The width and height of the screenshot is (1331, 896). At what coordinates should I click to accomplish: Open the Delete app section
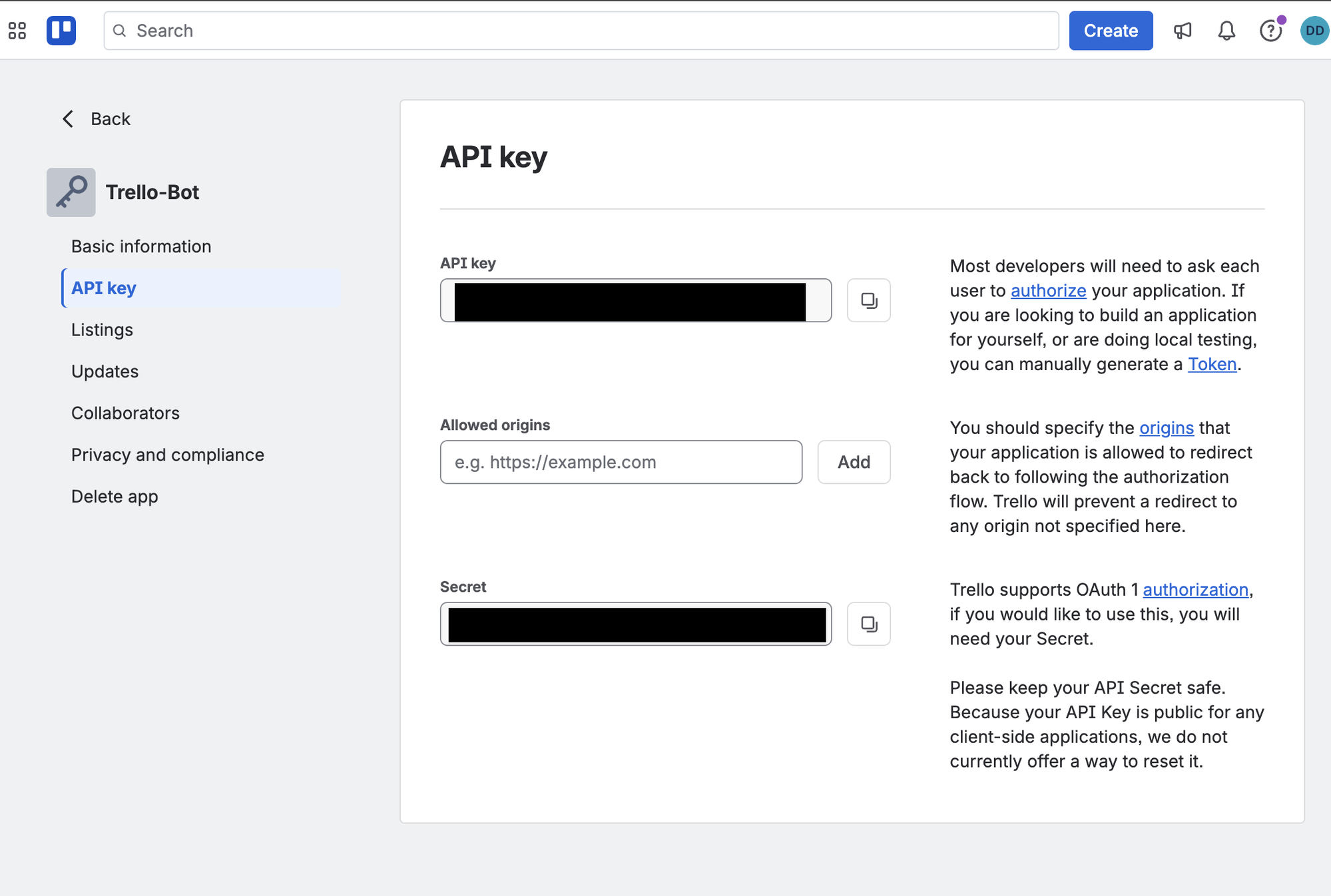(x=115, y=497)
